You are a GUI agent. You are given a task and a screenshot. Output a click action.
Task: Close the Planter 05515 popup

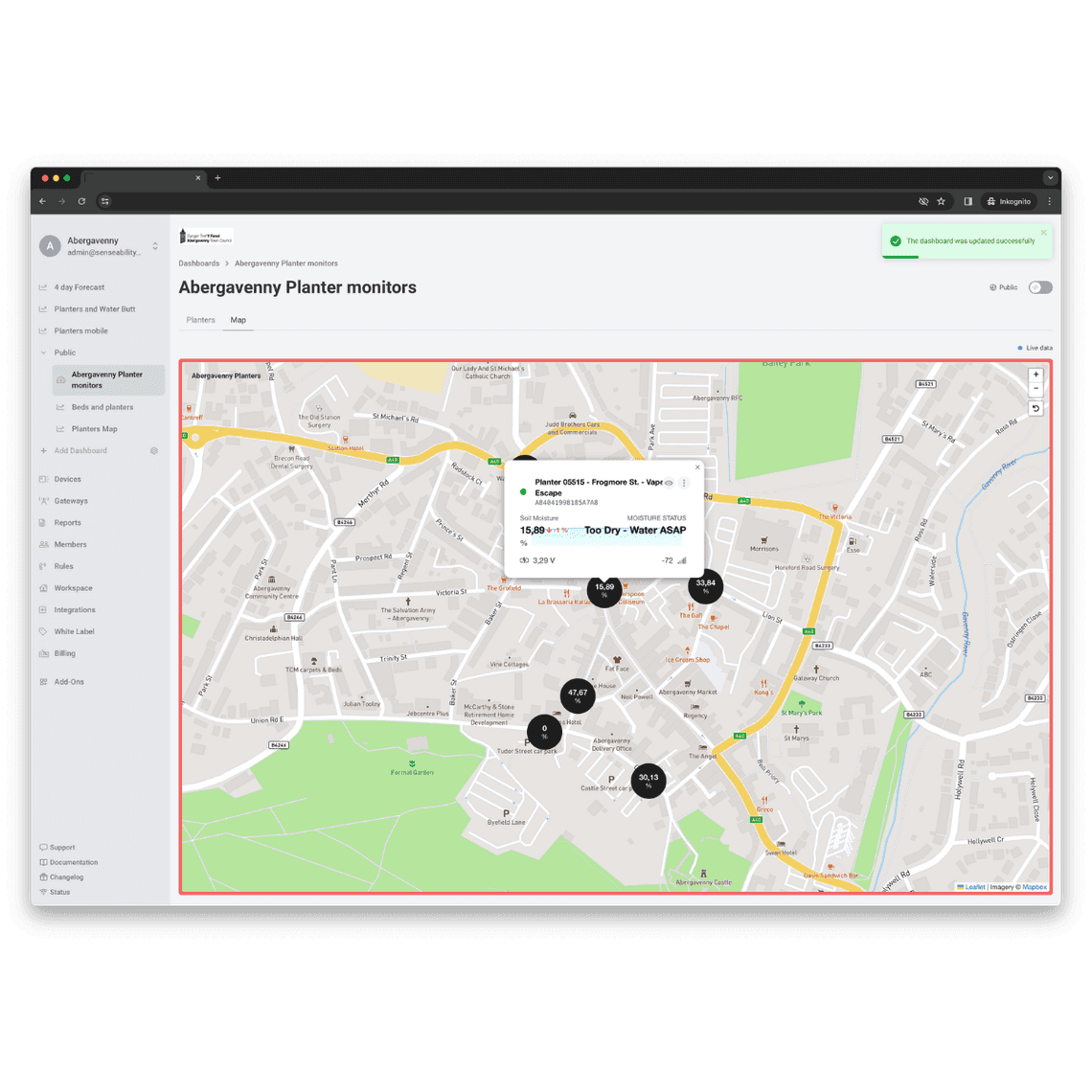[x=697, y=467]
